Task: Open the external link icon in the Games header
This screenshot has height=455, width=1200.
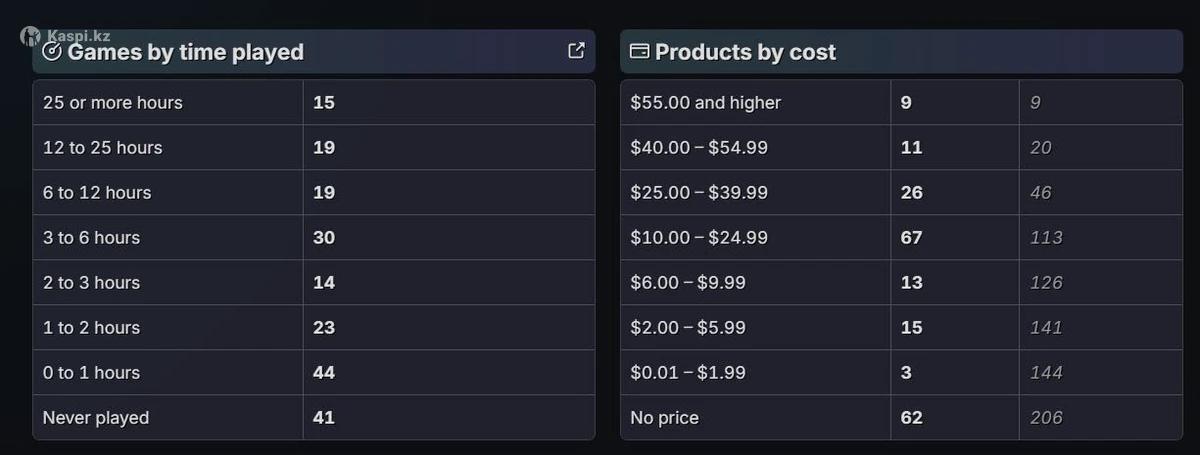Action: [x=576, y=51]
